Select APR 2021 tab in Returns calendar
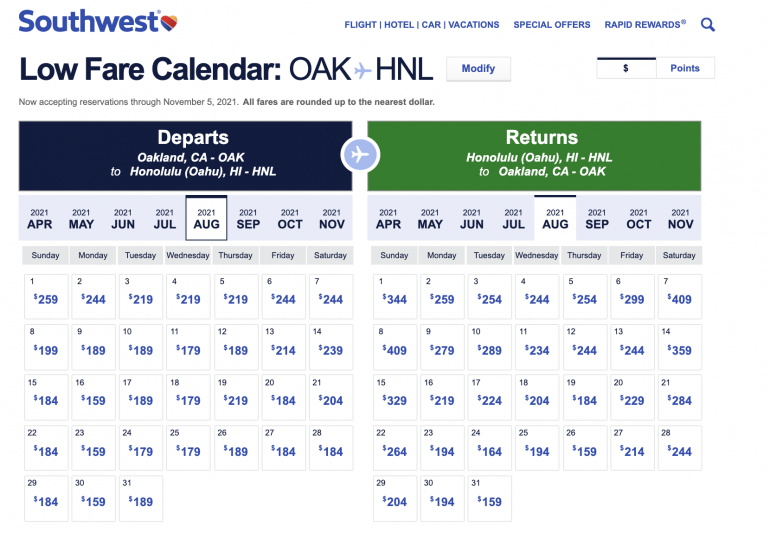 point(388,218)
